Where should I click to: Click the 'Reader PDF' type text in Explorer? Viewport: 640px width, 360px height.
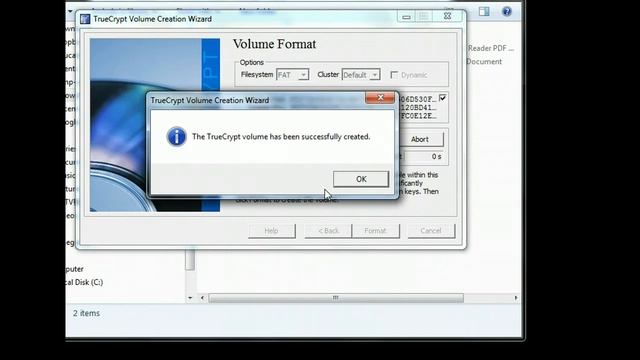(x=491, y=48)
